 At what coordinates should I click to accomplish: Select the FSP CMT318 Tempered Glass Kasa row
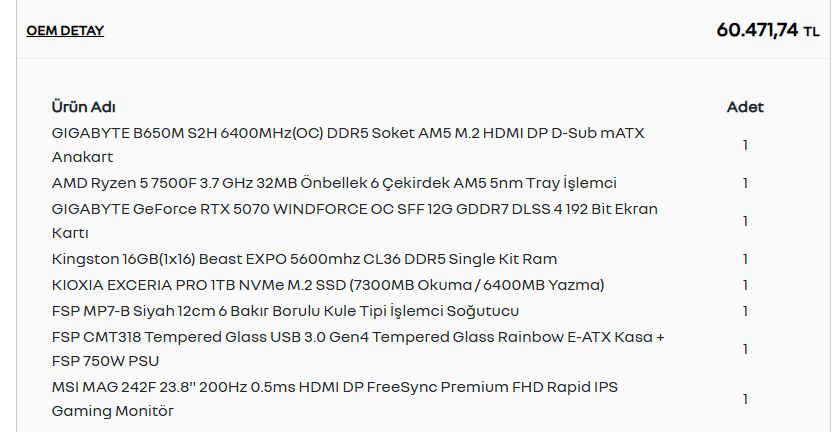tap(408, 349)
